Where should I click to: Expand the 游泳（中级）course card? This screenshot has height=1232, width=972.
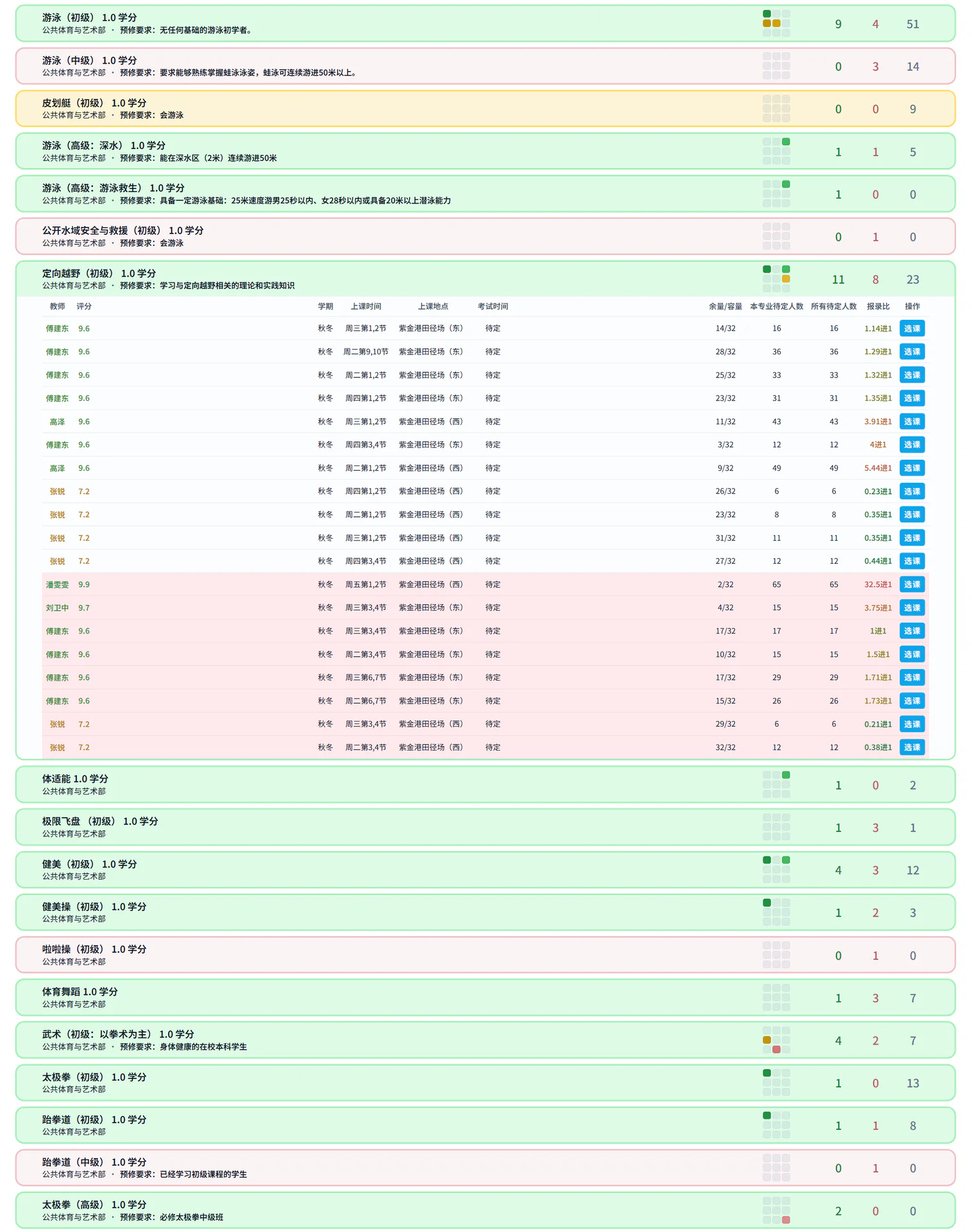(485, 66)
